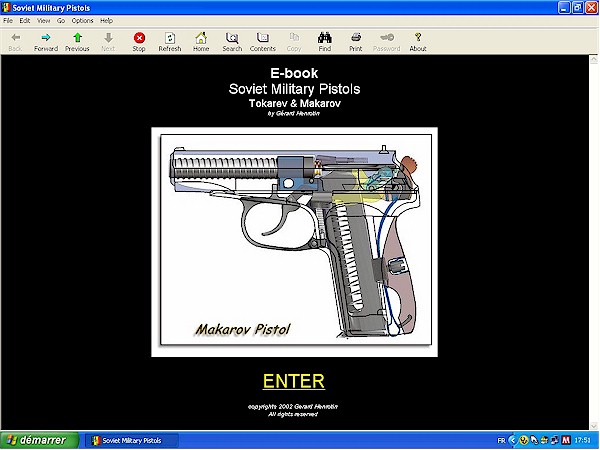Viewport: 600px width, 450px height.
Task: Click the 'Soviet Military Pistols' heading text
Action: click(x=294, y=89)
